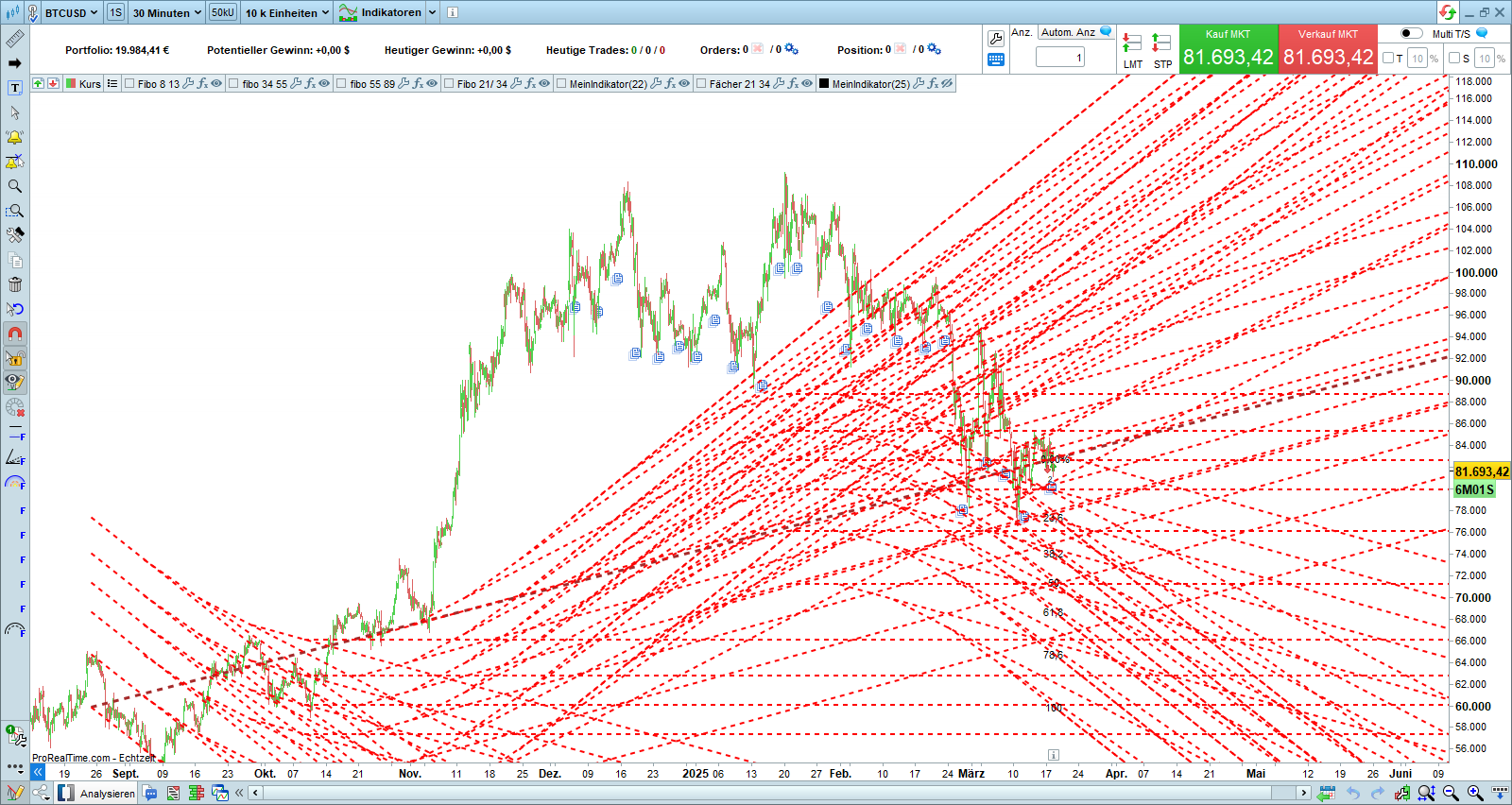Click the refresh sync icon at top right
This screenshot has width=1512, height=805.
pyautogui.click(x=1448, y=12)
